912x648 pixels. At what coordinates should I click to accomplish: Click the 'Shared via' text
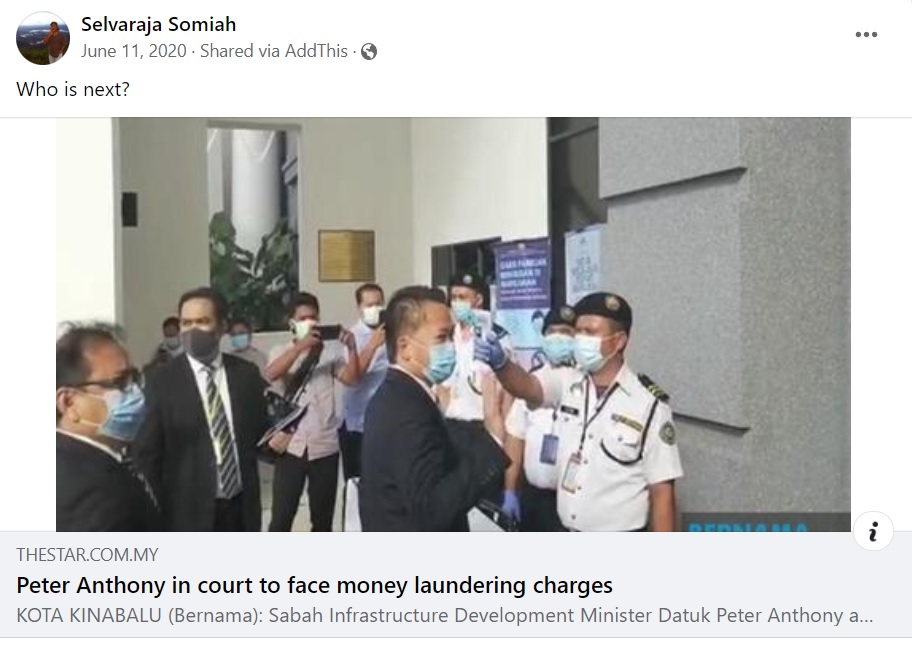[241, 51]
